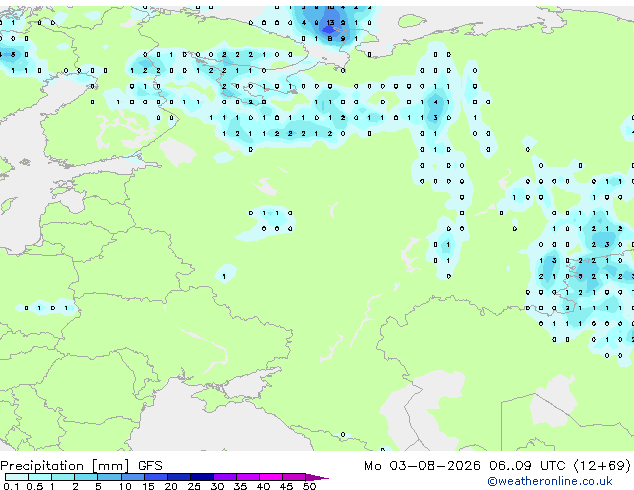The height and width of the screenshot is (490, 634).
Task: Click the '25' legend scale label
Action: pos(194,486)
